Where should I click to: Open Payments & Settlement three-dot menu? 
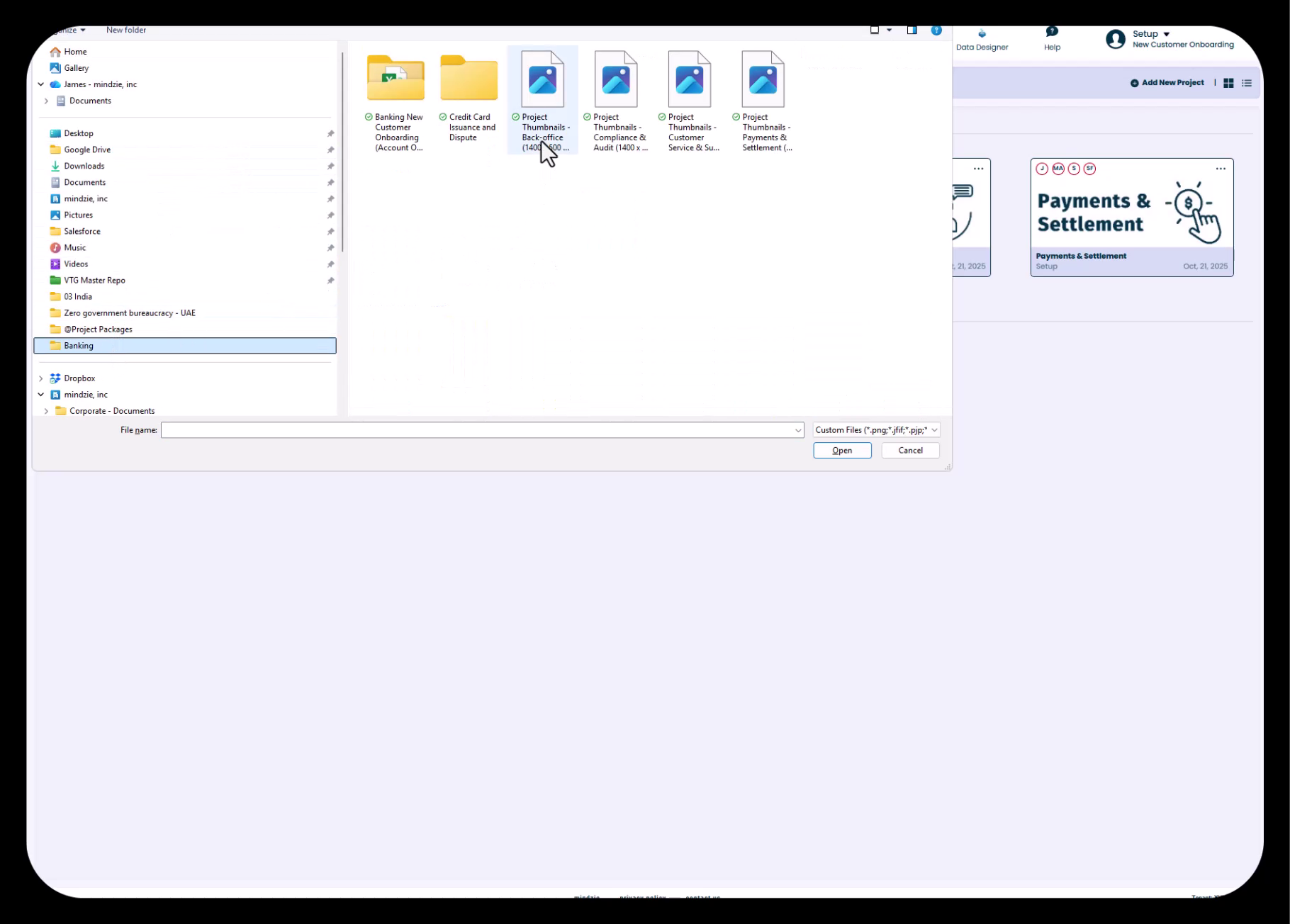click(1221, 169)
